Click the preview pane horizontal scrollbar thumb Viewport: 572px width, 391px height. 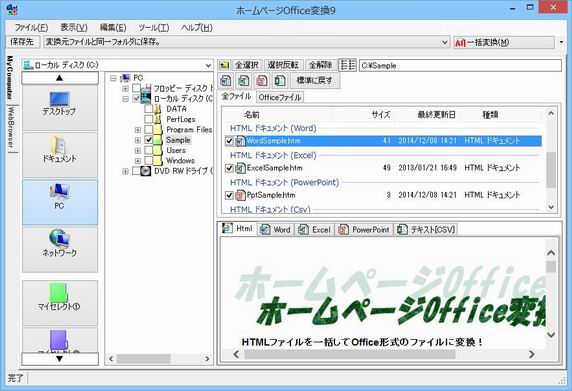pos(350,354)
